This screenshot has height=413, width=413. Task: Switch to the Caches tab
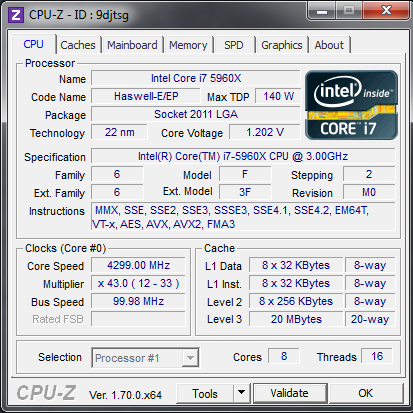point(78,45)
